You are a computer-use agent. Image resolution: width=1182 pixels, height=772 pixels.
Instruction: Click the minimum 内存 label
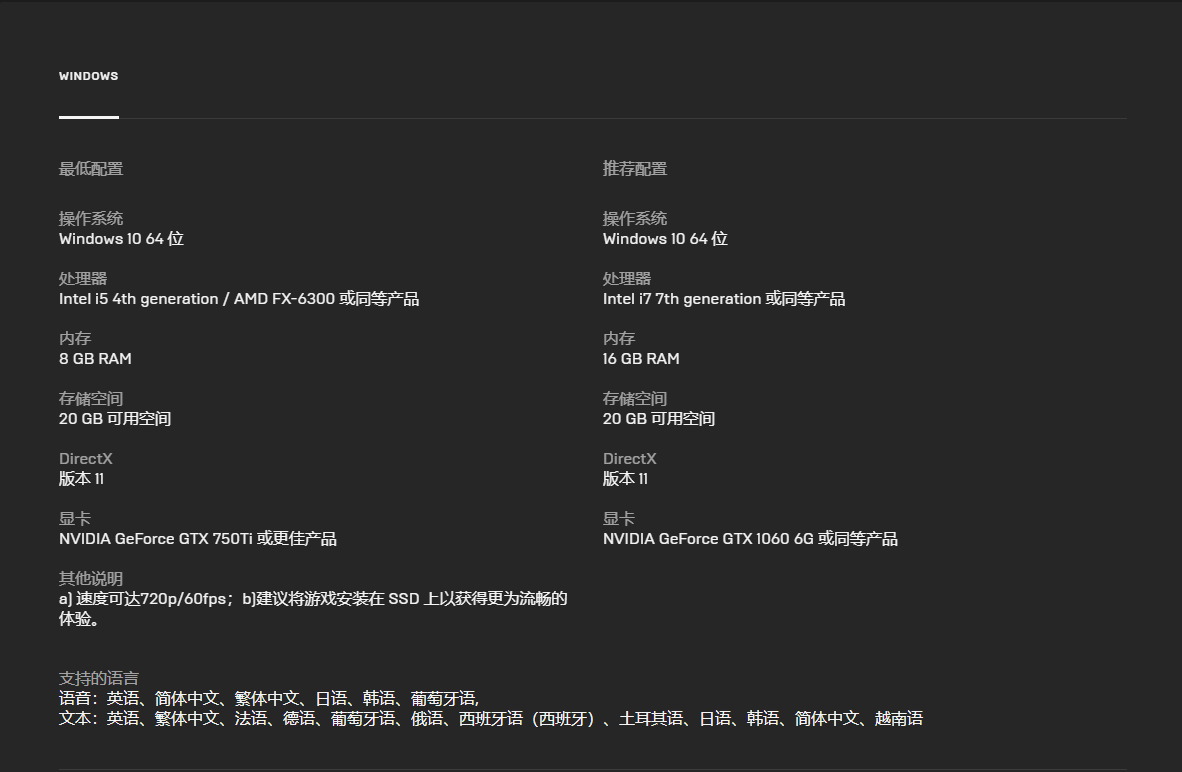(75, 339)
